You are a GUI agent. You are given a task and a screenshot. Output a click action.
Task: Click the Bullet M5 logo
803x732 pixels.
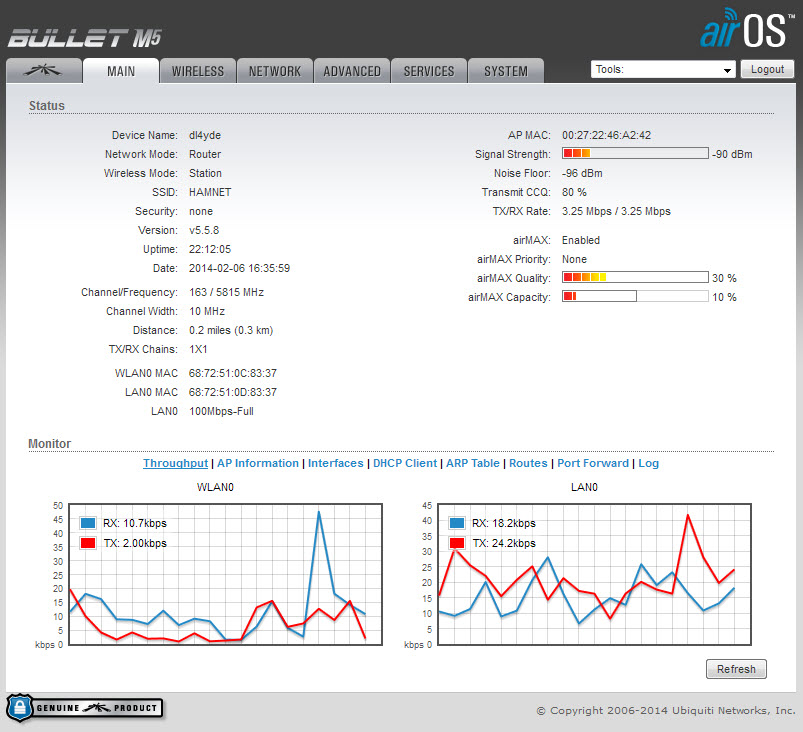(x=84, y=38)
